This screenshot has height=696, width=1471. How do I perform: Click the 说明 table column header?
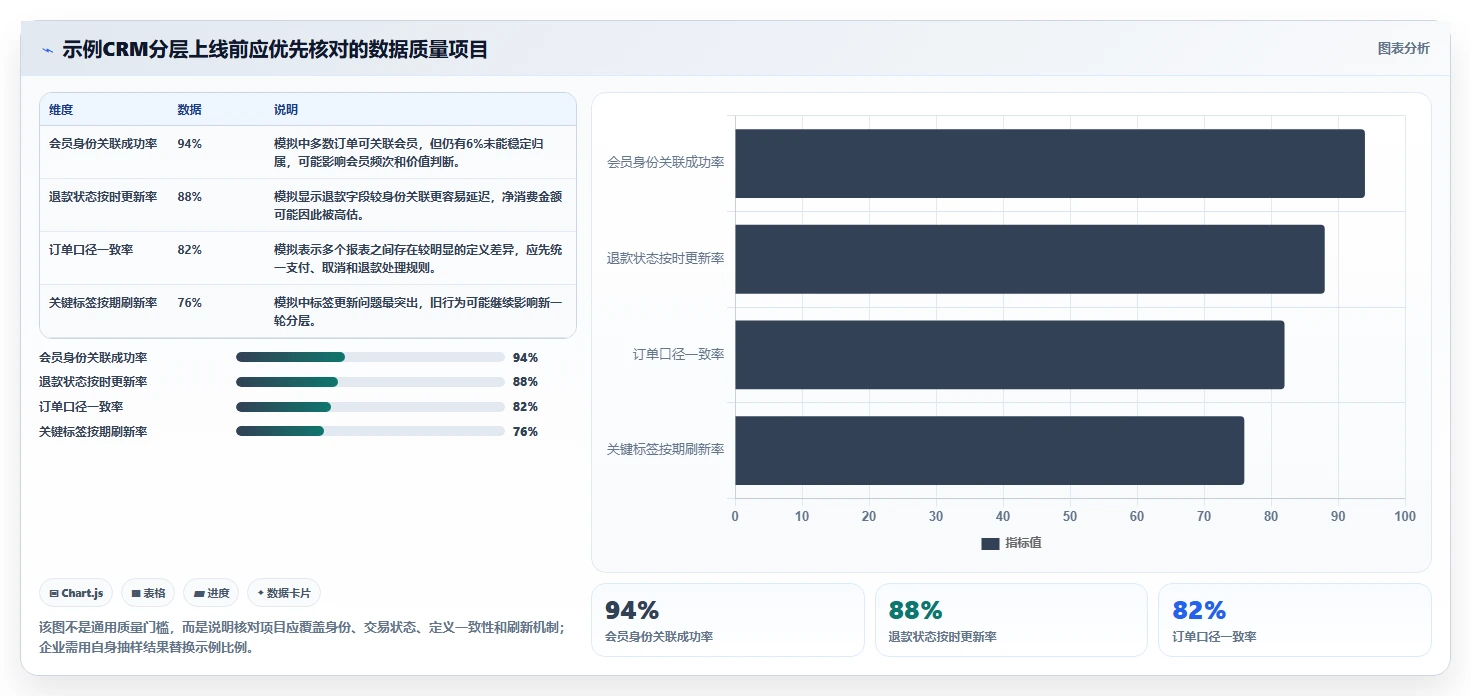coord(286,110)
